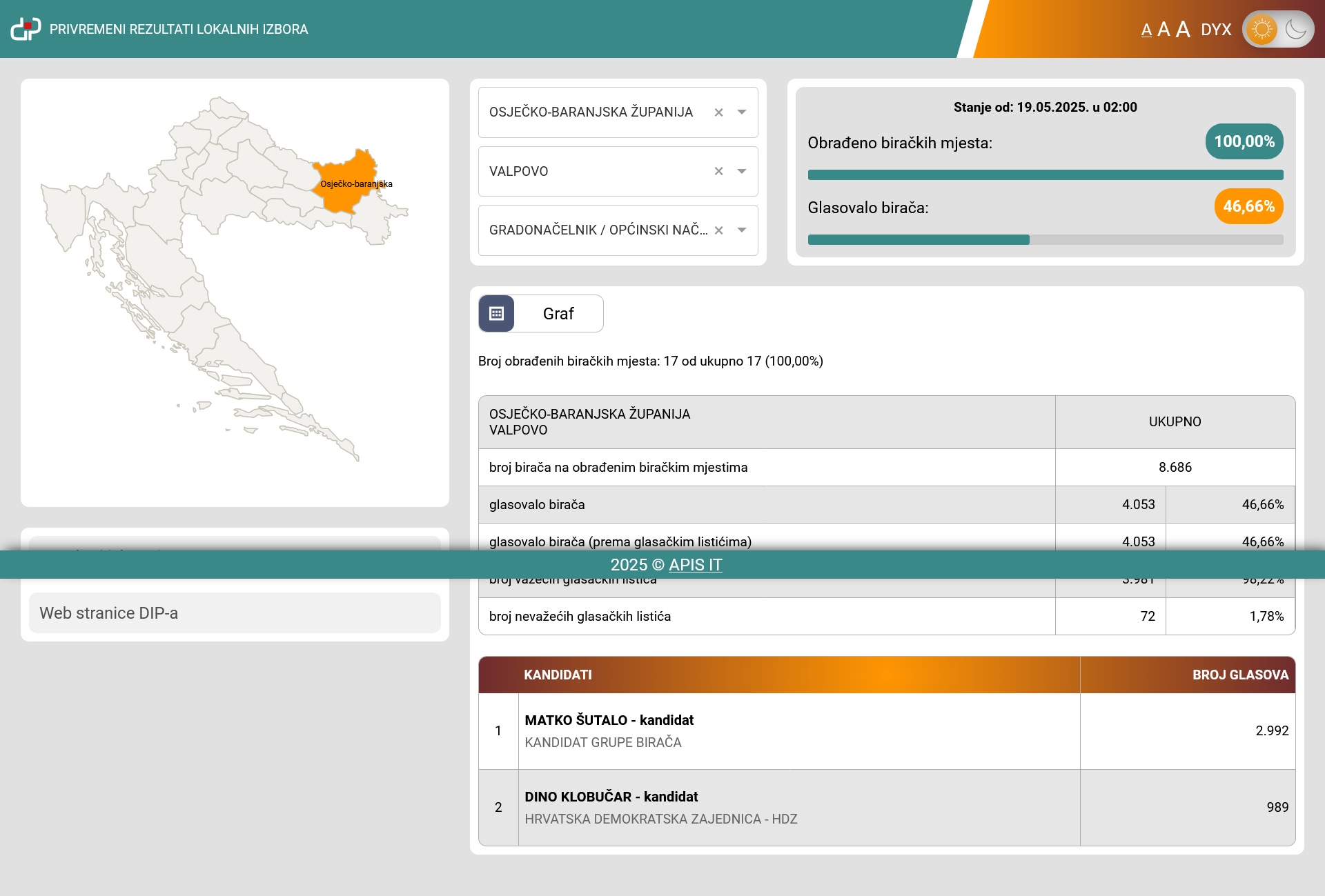Image resolution: width=1325 pixels, height=896 pixels.
Task: Select the medium font size A
Action: click(x=1164, y=30)
